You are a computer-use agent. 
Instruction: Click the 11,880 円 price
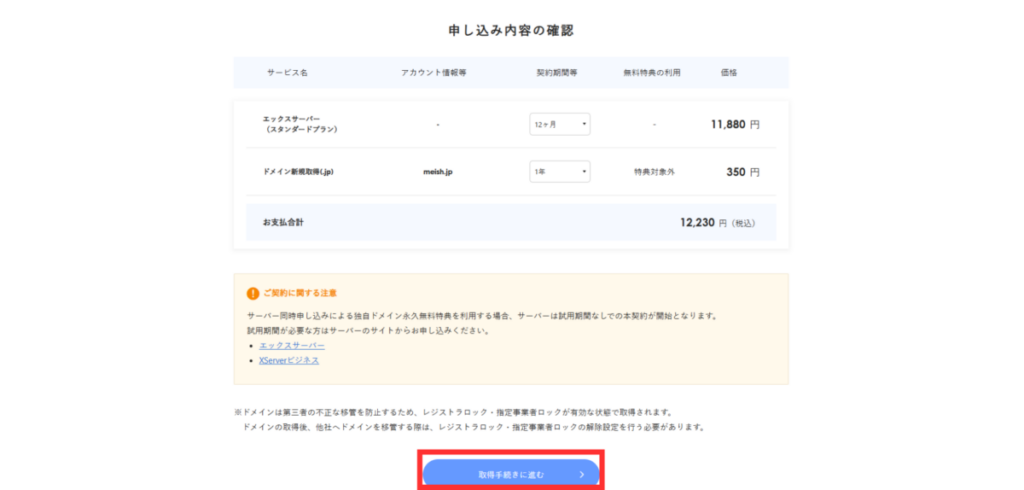pos(735,125)
